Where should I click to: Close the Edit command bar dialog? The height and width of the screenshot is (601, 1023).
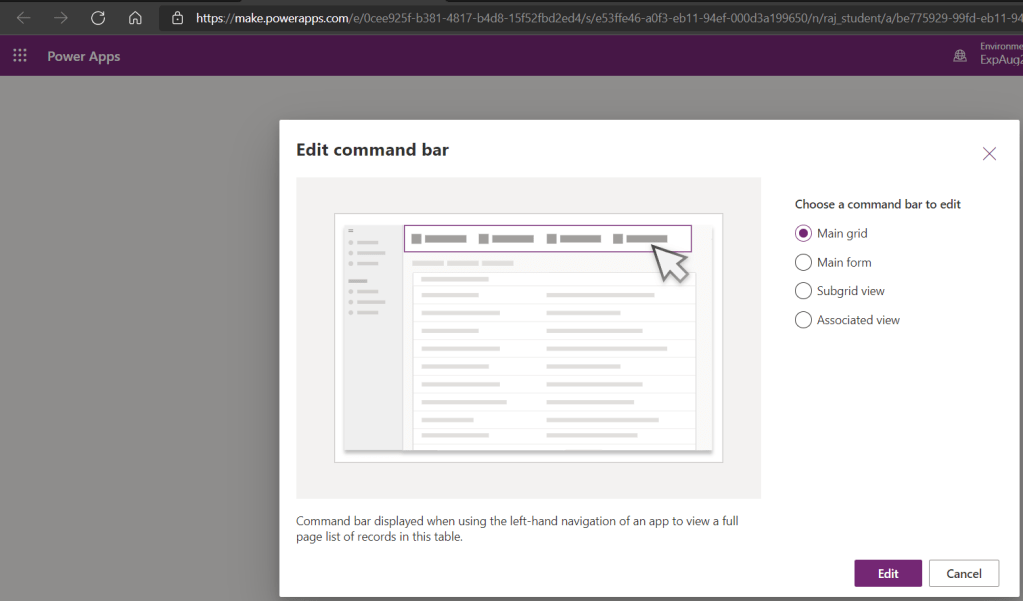coord(989,153)
